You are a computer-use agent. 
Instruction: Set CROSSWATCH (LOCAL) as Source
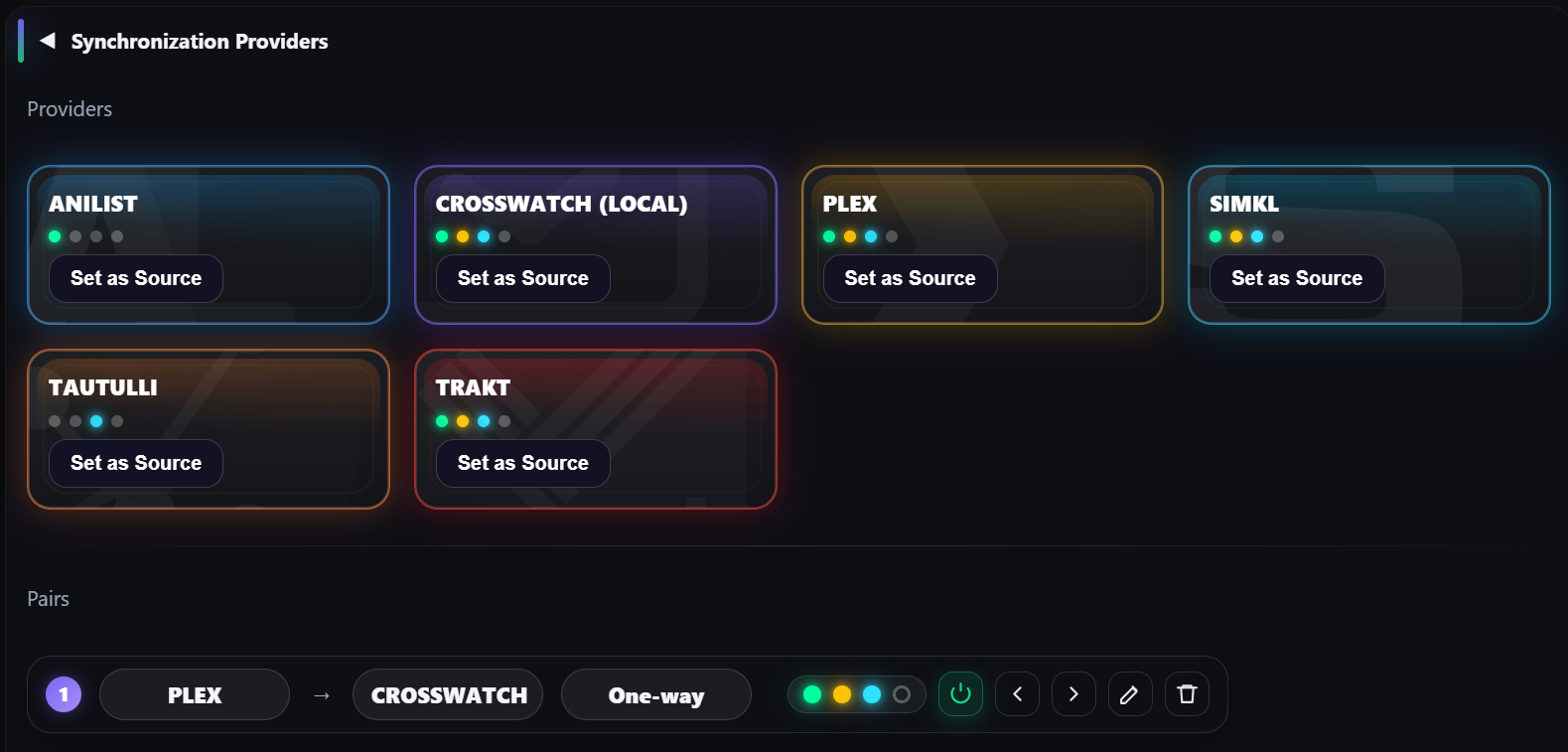coord(522,279)
